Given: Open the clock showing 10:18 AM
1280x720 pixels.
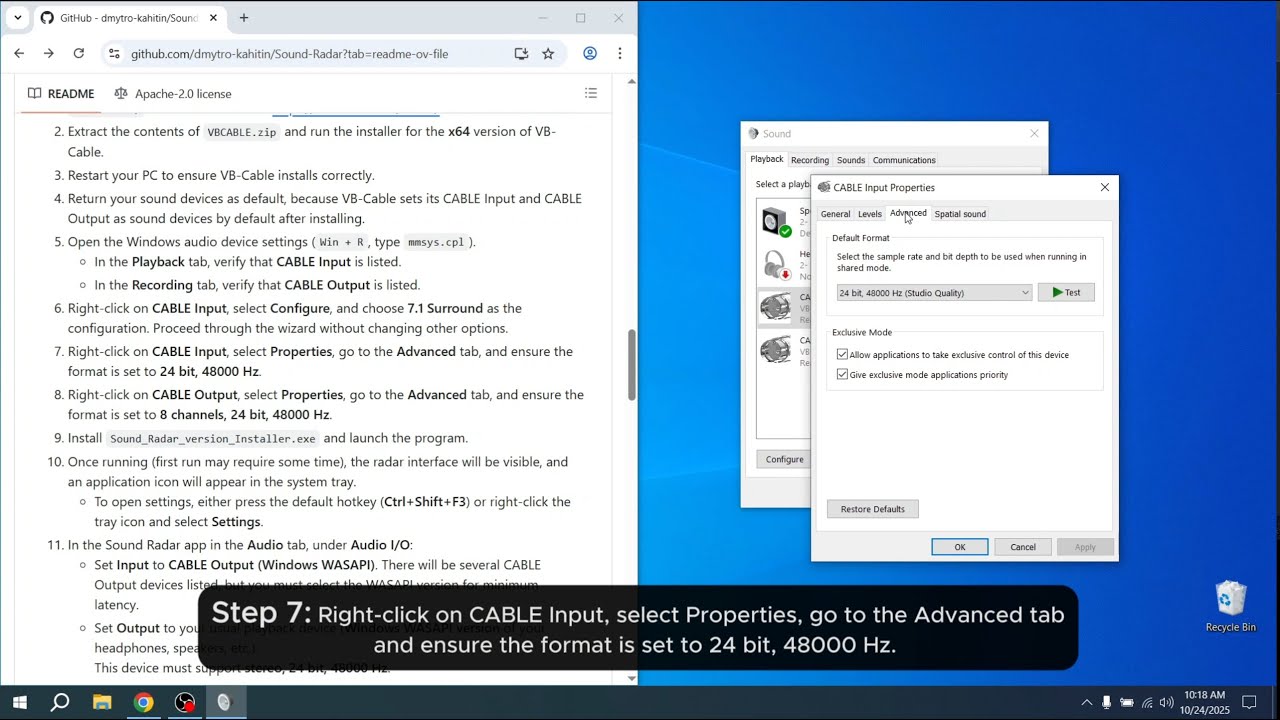Looking at the screenshot, I should click(1204, 702).
